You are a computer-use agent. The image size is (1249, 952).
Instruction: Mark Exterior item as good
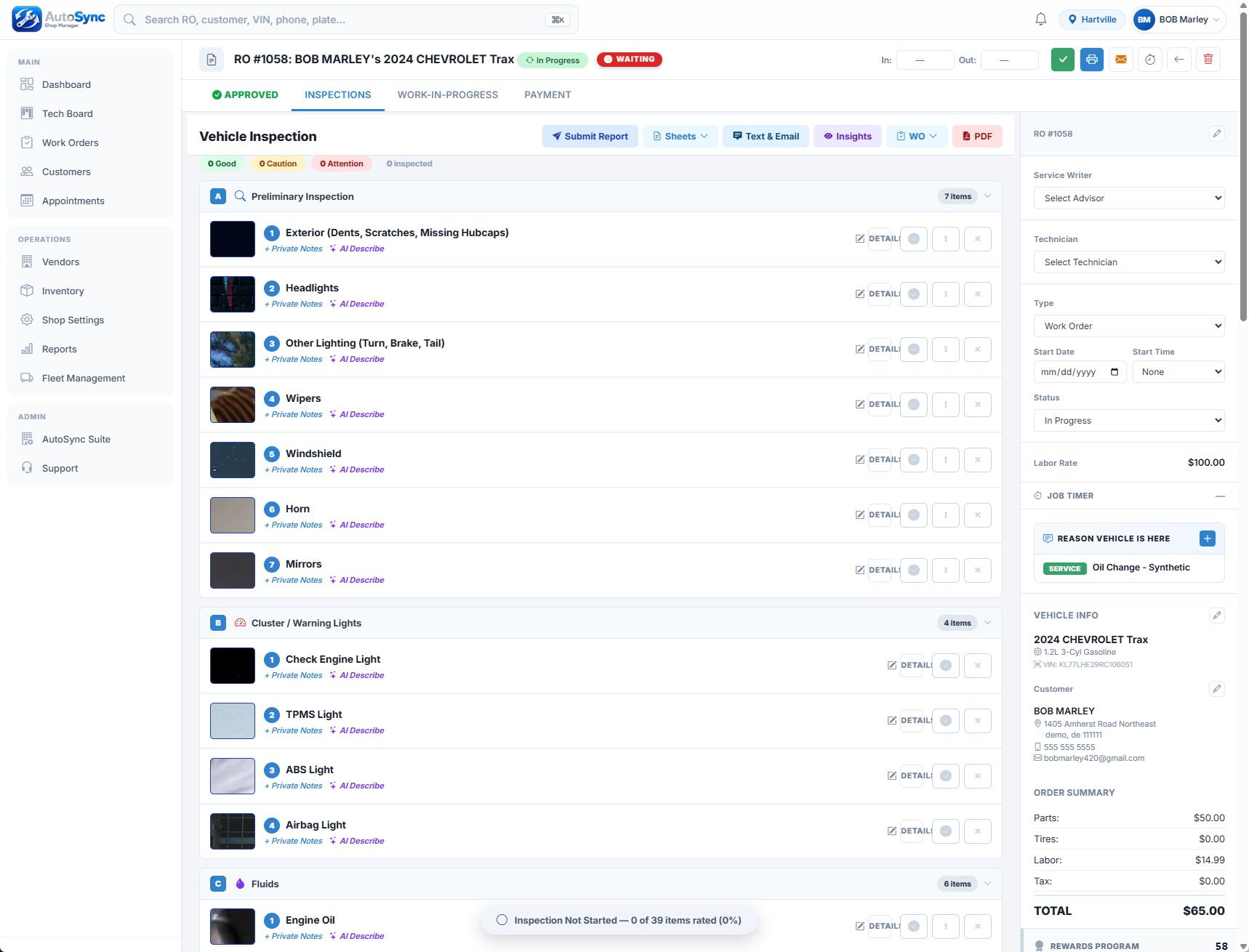(x=914, y=239)
